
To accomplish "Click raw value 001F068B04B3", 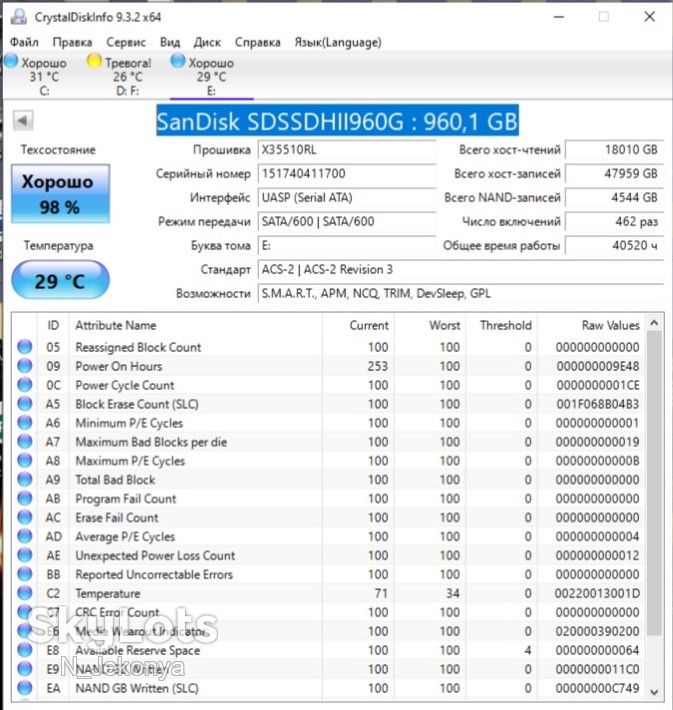I will [x=597, y=404].
